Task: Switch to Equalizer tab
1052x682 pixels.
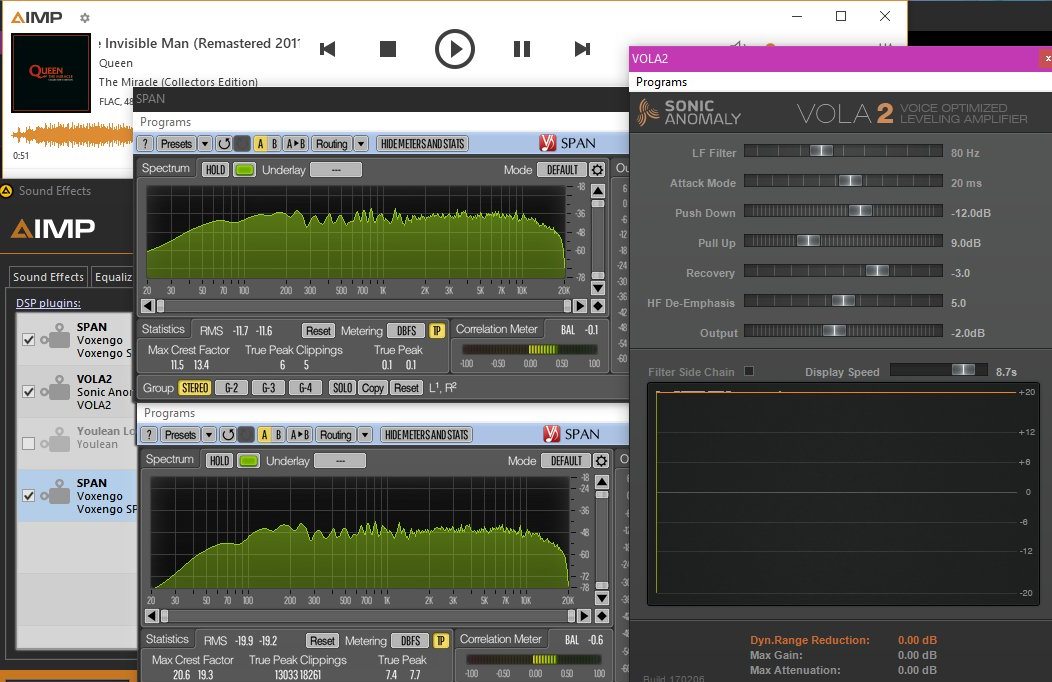Action: (x=113, y=277)
